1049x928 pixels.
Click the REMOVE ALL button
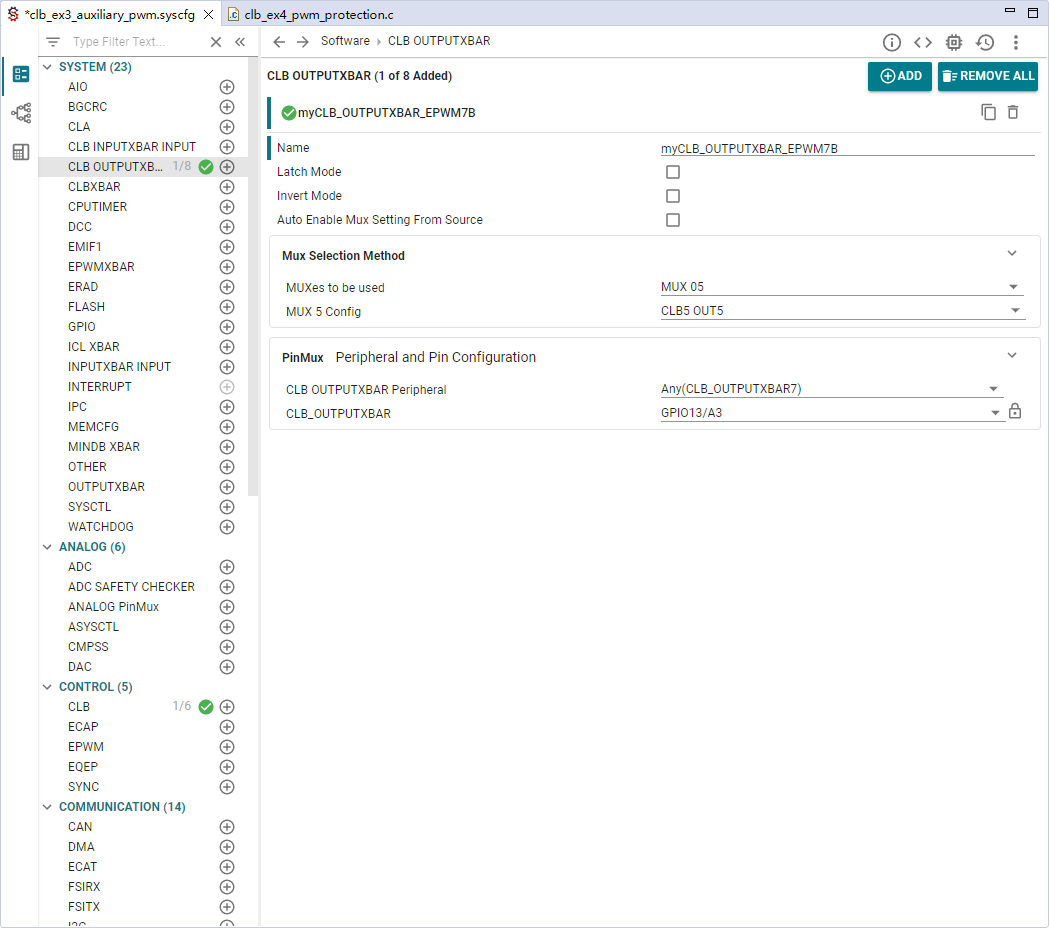tap(988, 76)
